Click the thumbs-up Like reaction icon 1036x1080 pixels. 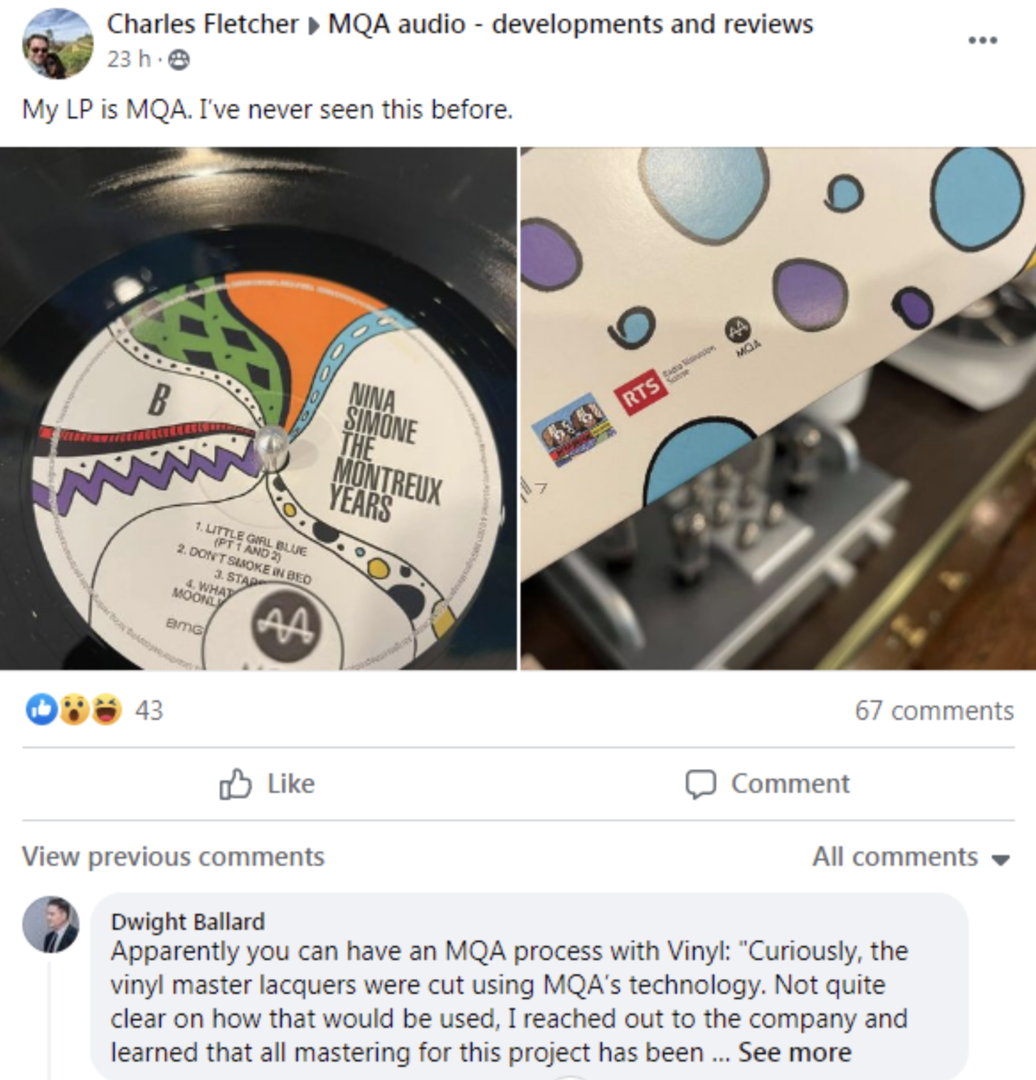tap(41, 709)
